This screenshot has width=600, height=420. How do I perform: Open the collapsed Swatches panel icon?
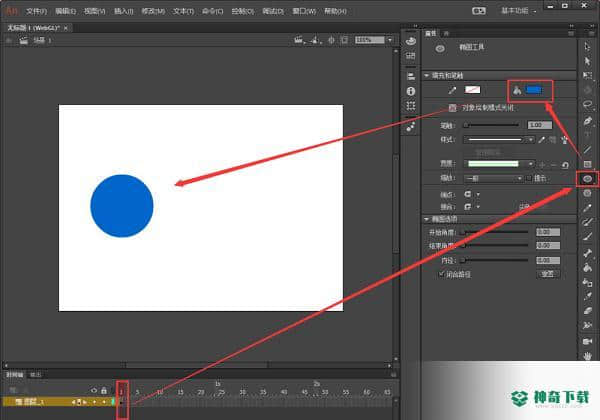point(411,56)
